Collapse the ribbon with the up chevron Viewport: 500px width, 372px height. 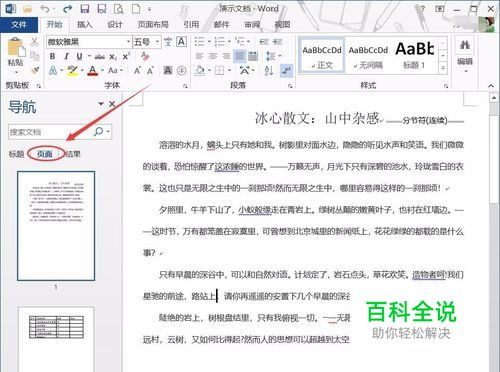coord(491,86)
